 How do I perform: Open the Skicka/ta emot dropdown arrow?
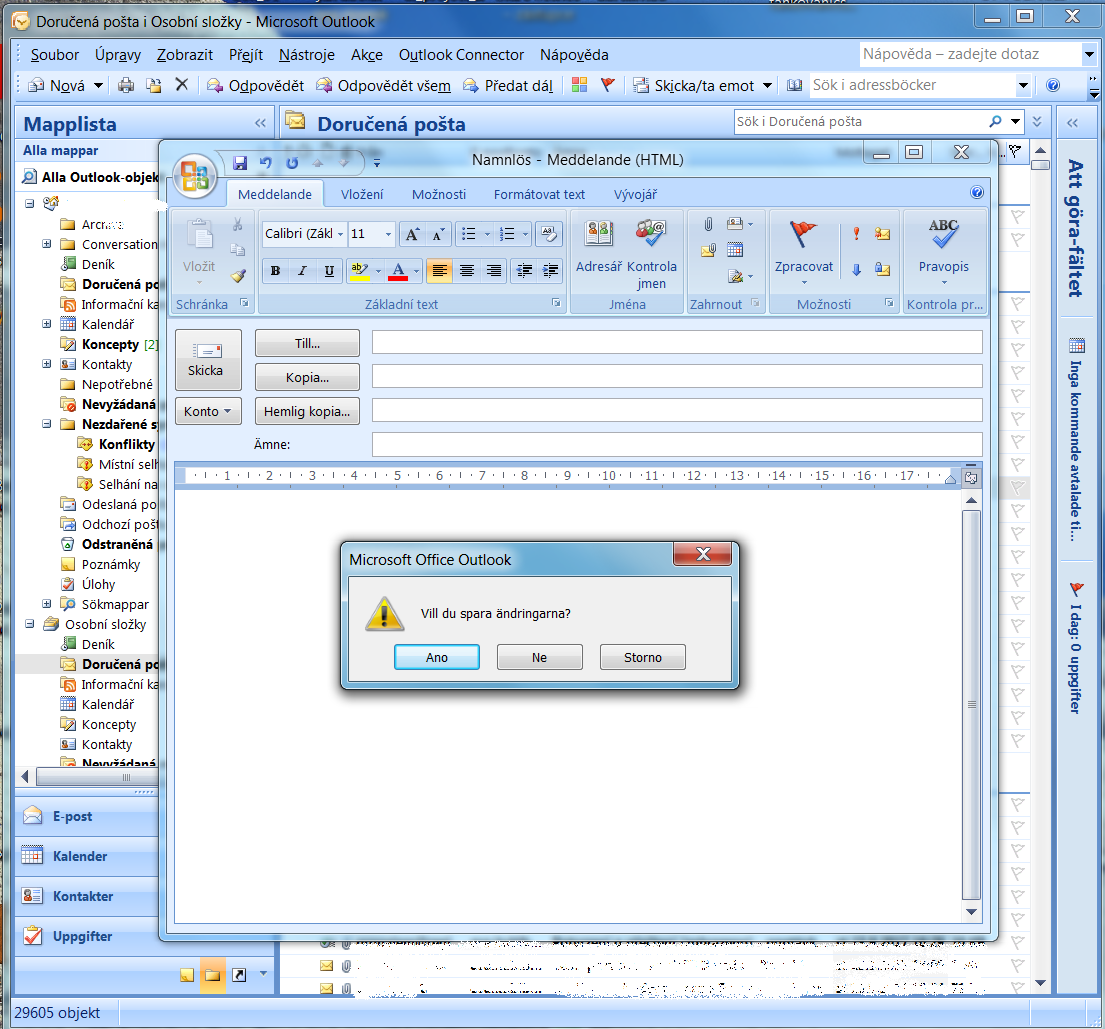767,85
